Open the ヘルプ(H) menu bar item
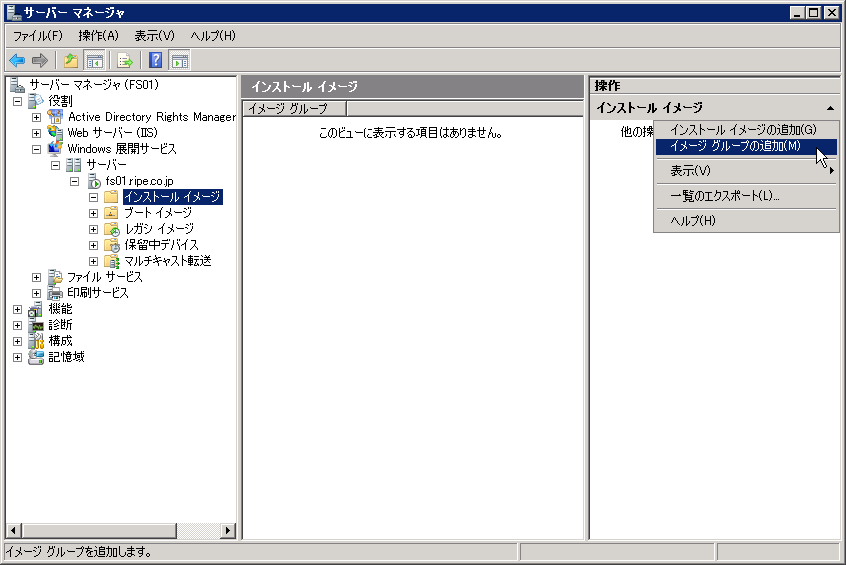The width and height of the screenshot is (846, 565). [x=213, y=36]
